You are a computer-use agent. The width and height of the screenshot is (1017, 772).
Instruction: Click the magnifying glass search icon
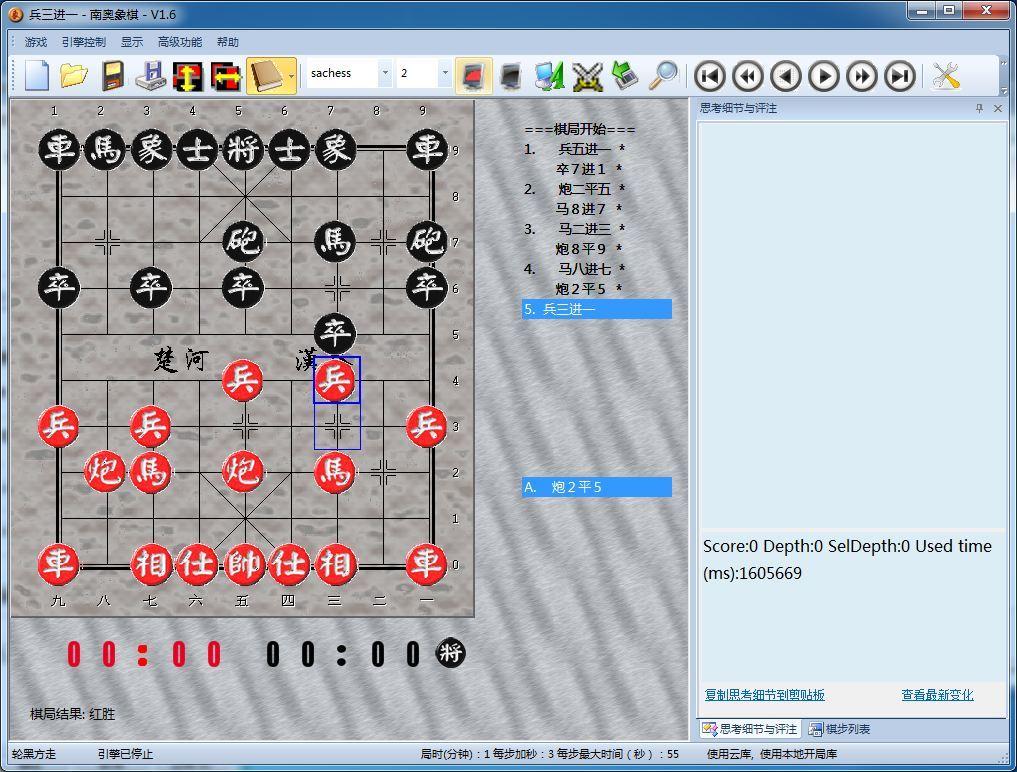[663, 76]
